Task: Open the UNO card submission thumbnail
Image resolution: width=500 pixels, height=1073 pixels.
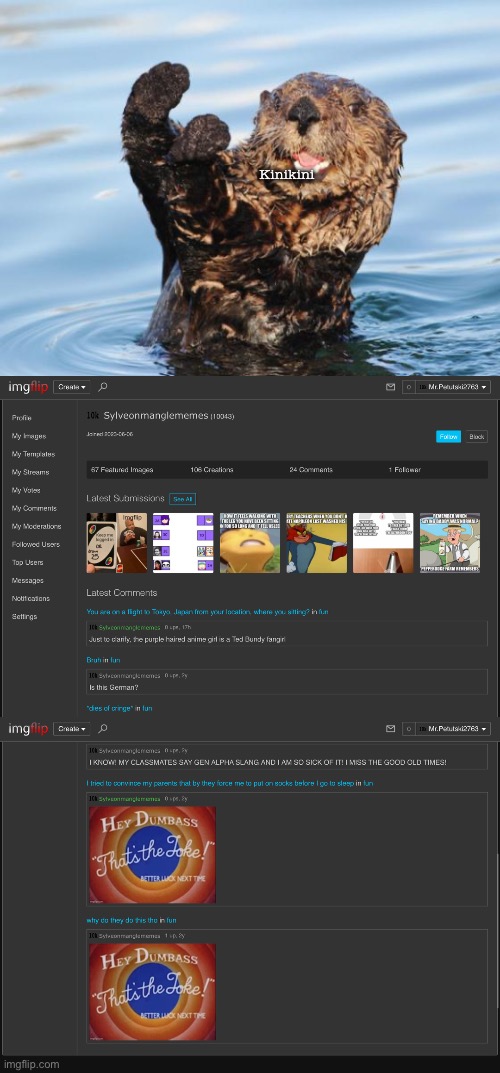Action: (x=116, y=543)
